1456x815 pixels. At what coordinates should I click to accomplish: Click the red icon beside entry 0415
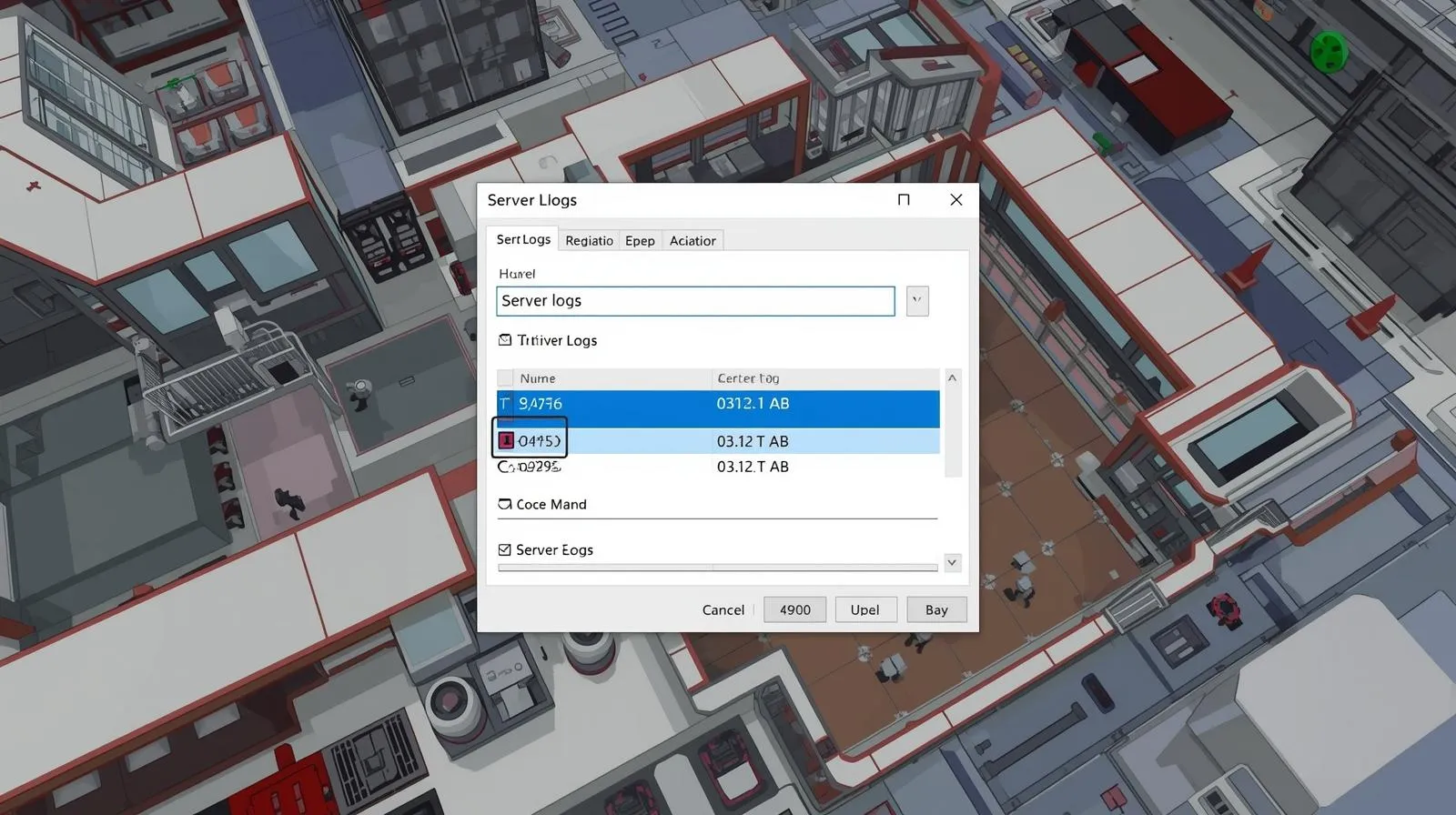pyautogui.click(x=506, y=441)
